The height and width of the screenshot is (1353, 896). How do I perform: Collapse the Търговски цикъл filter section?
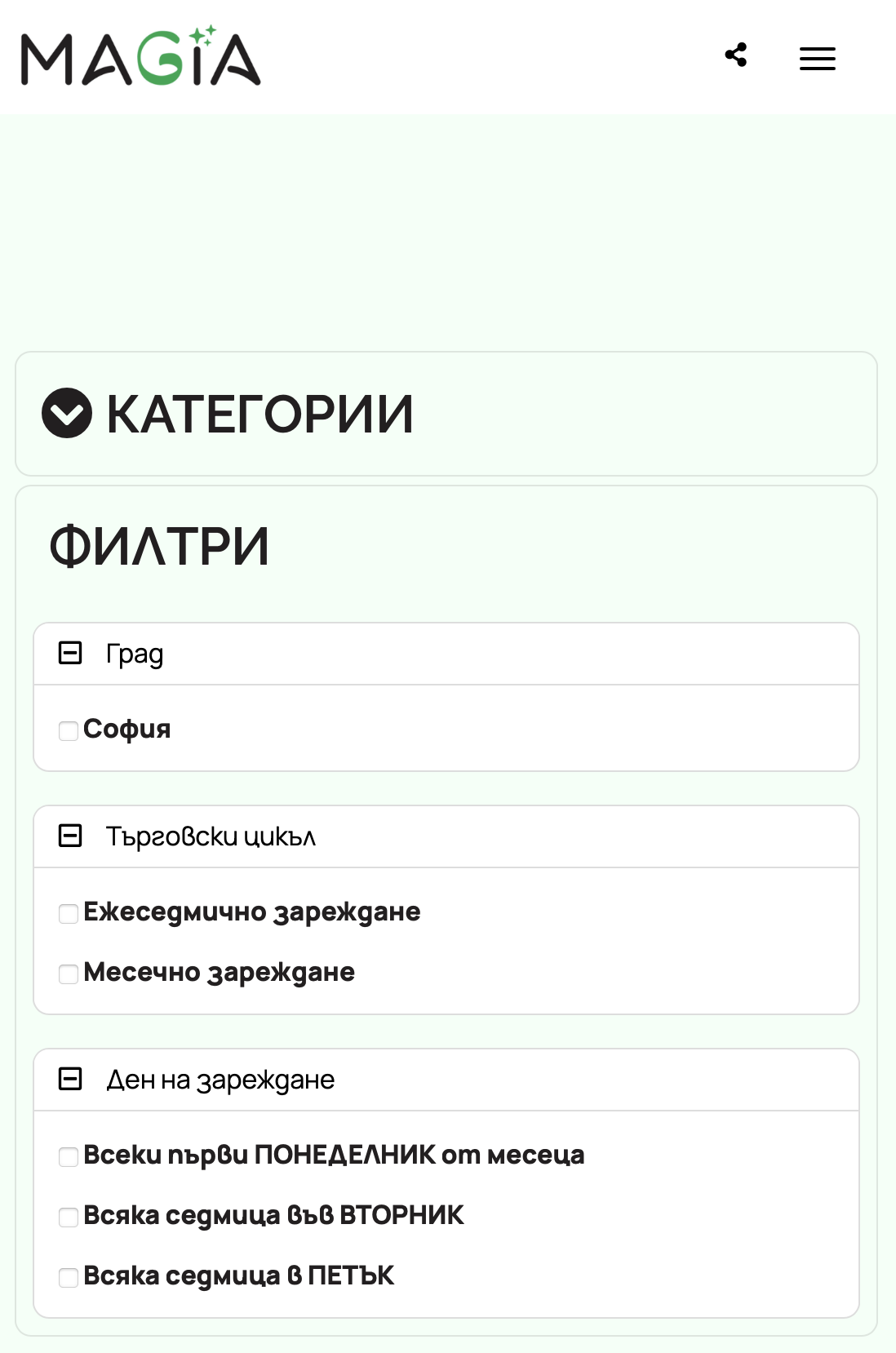pos(70,836)
